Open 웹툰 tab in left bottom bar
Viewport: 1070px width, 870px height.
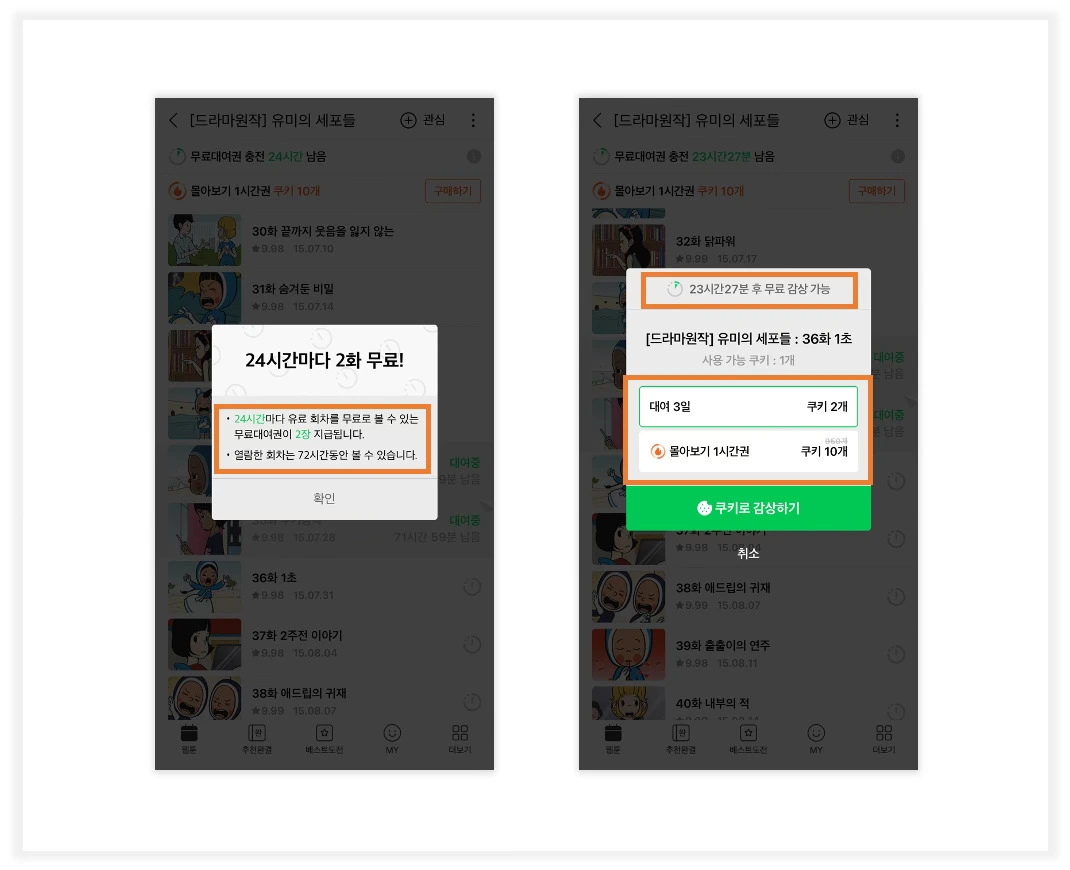point(189,739)
